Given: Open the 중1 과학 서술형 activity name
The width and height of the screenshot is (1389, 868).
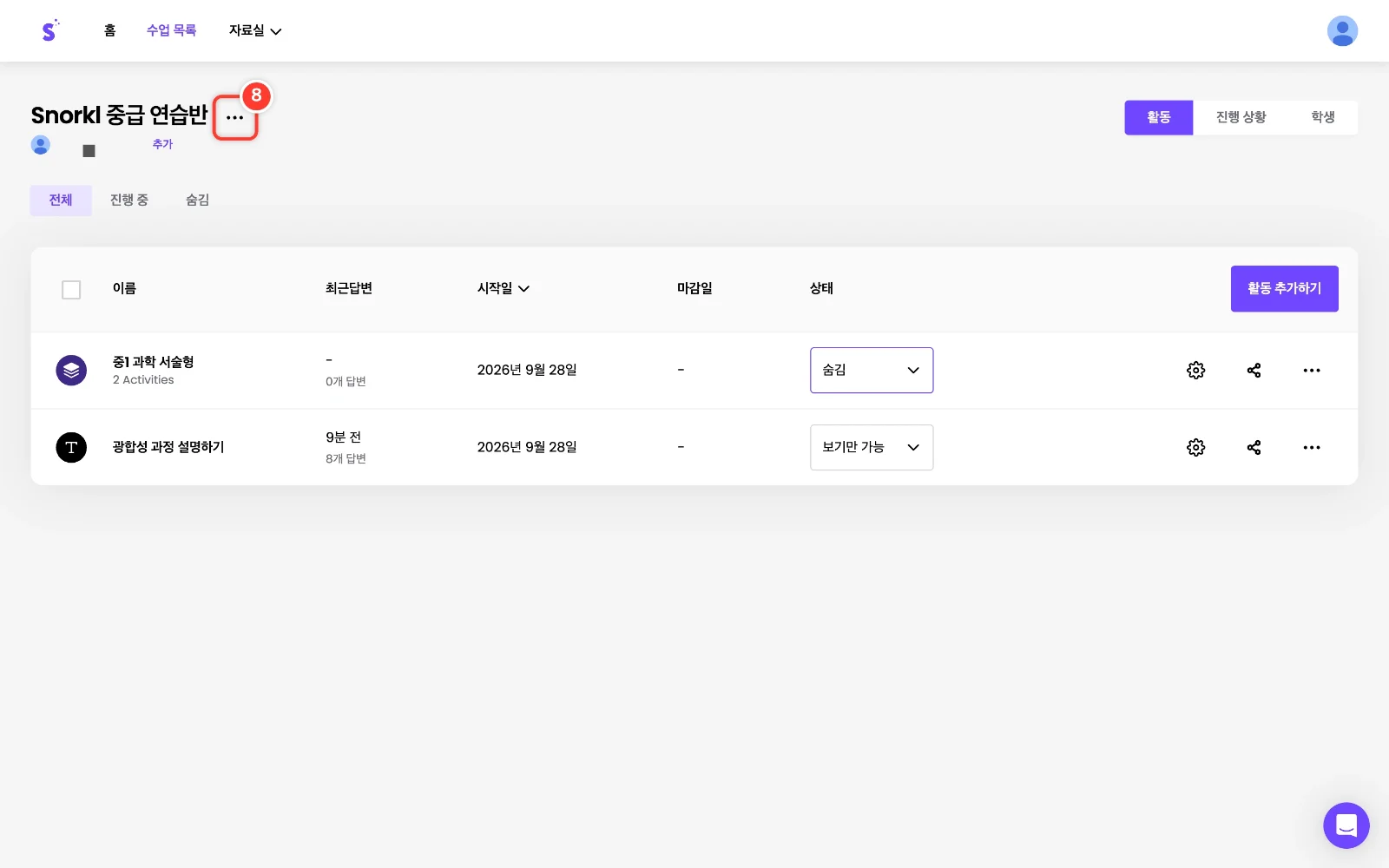Looking at the screenshot, I should pyautogui.click(x=153, y=362).
